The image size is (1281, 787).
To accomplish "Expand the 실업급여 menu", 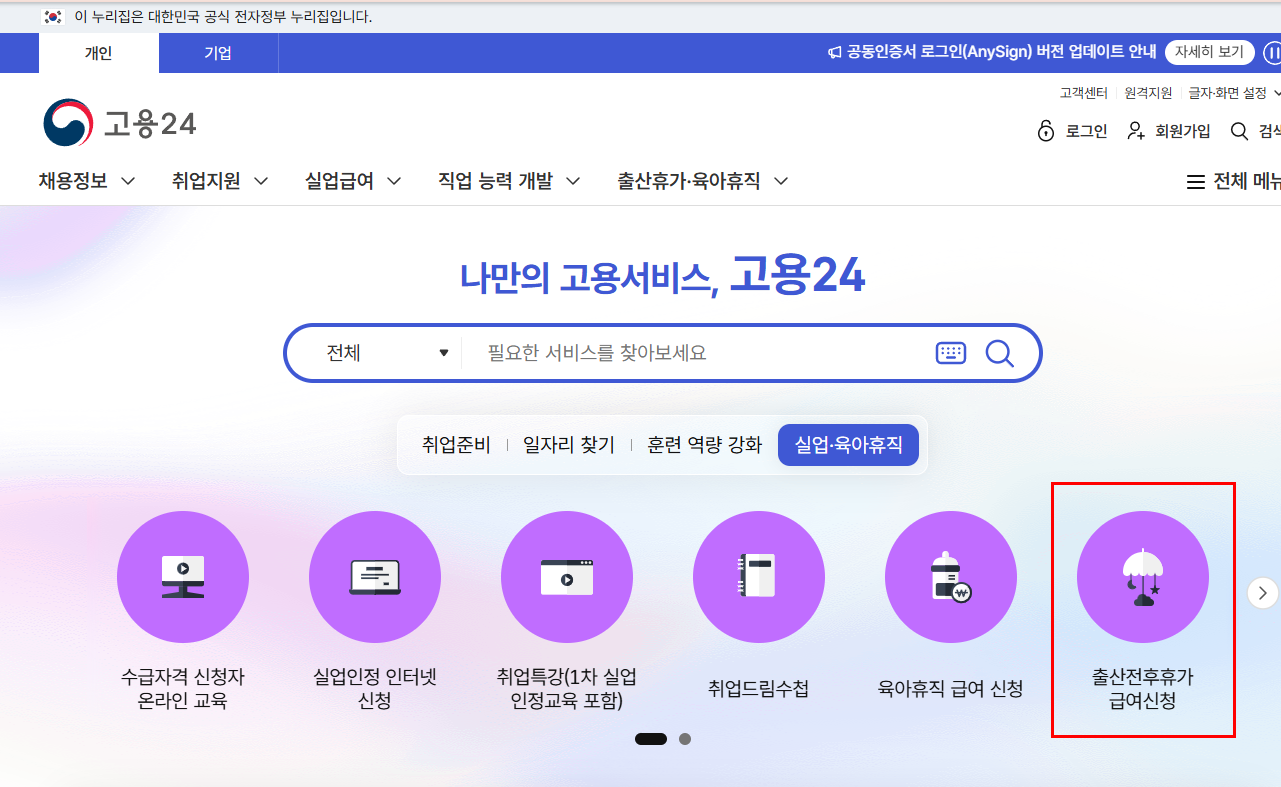I will (353, 181).
